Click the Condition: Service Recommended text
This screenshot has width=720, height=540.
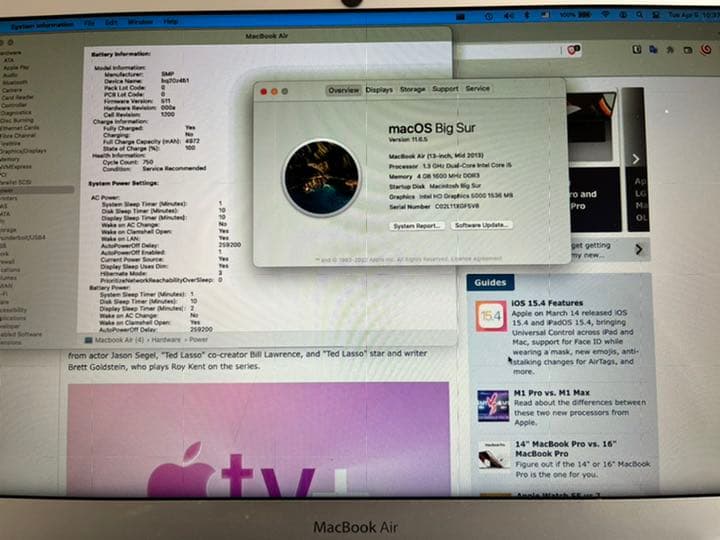(x=154, y=169)
